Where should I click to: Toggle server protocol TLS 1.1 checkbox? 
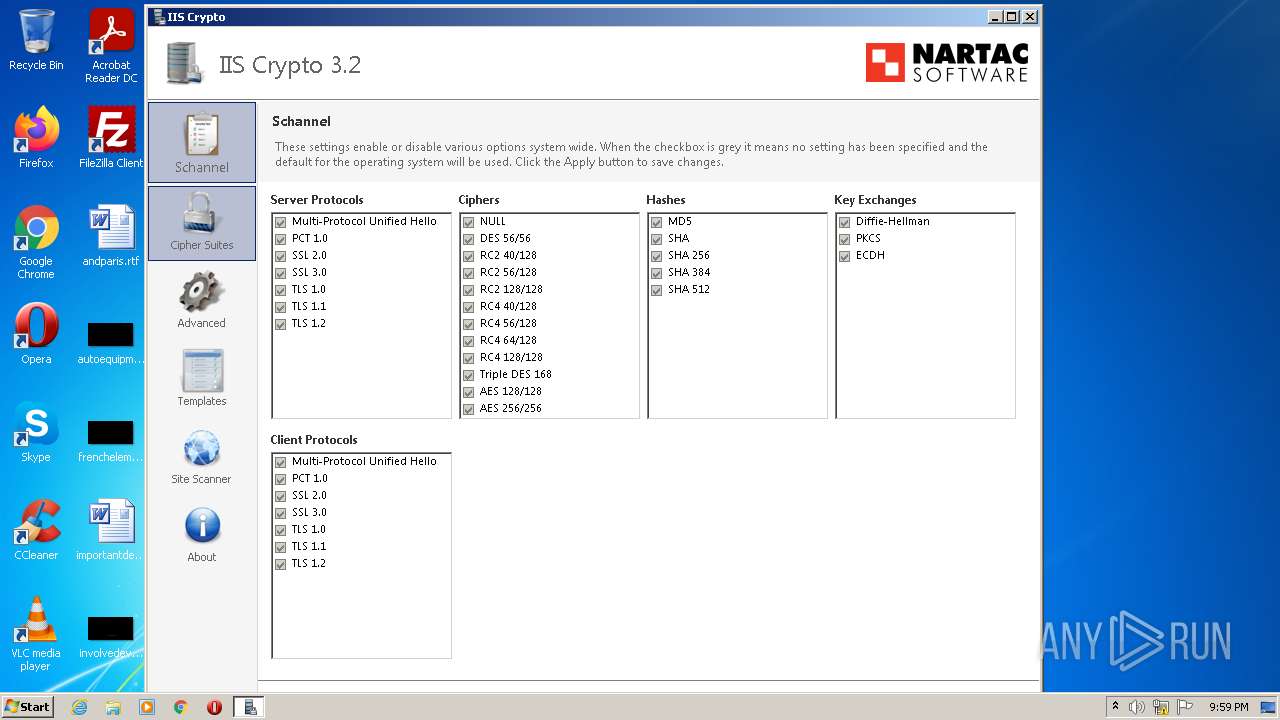click(280, 307)
